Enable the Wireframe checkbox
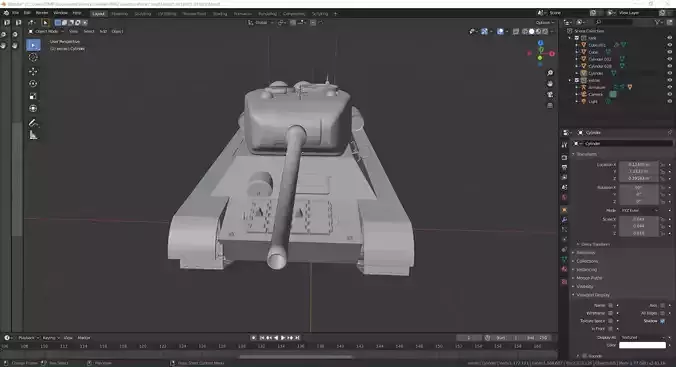676x367 pixels. (x=610, y=313)
